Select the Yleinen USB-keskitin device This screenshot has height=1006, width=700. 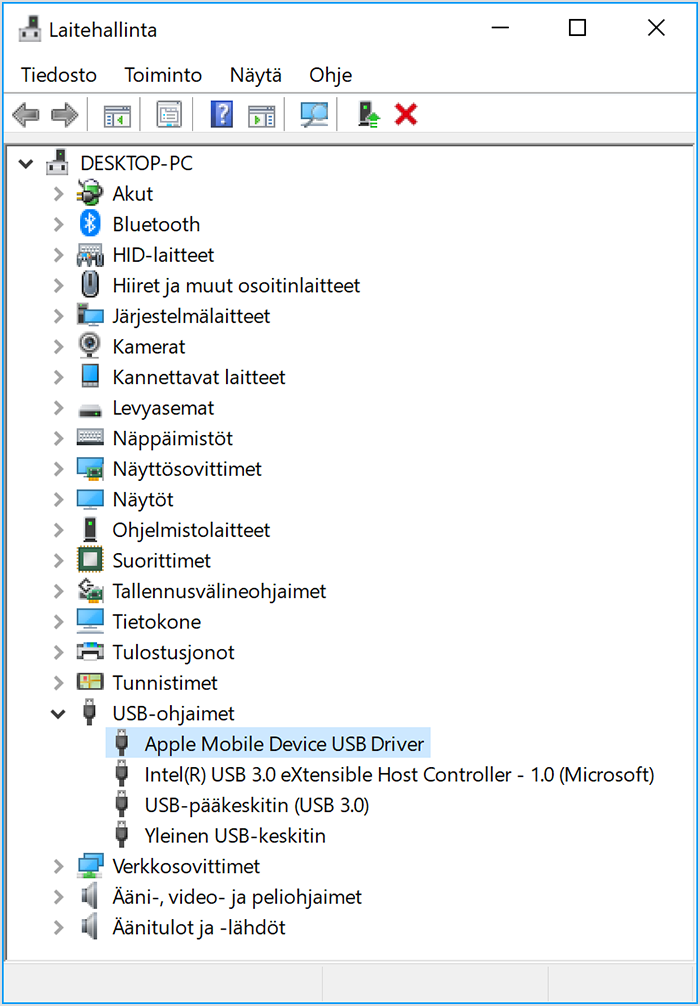pos(235,835)
